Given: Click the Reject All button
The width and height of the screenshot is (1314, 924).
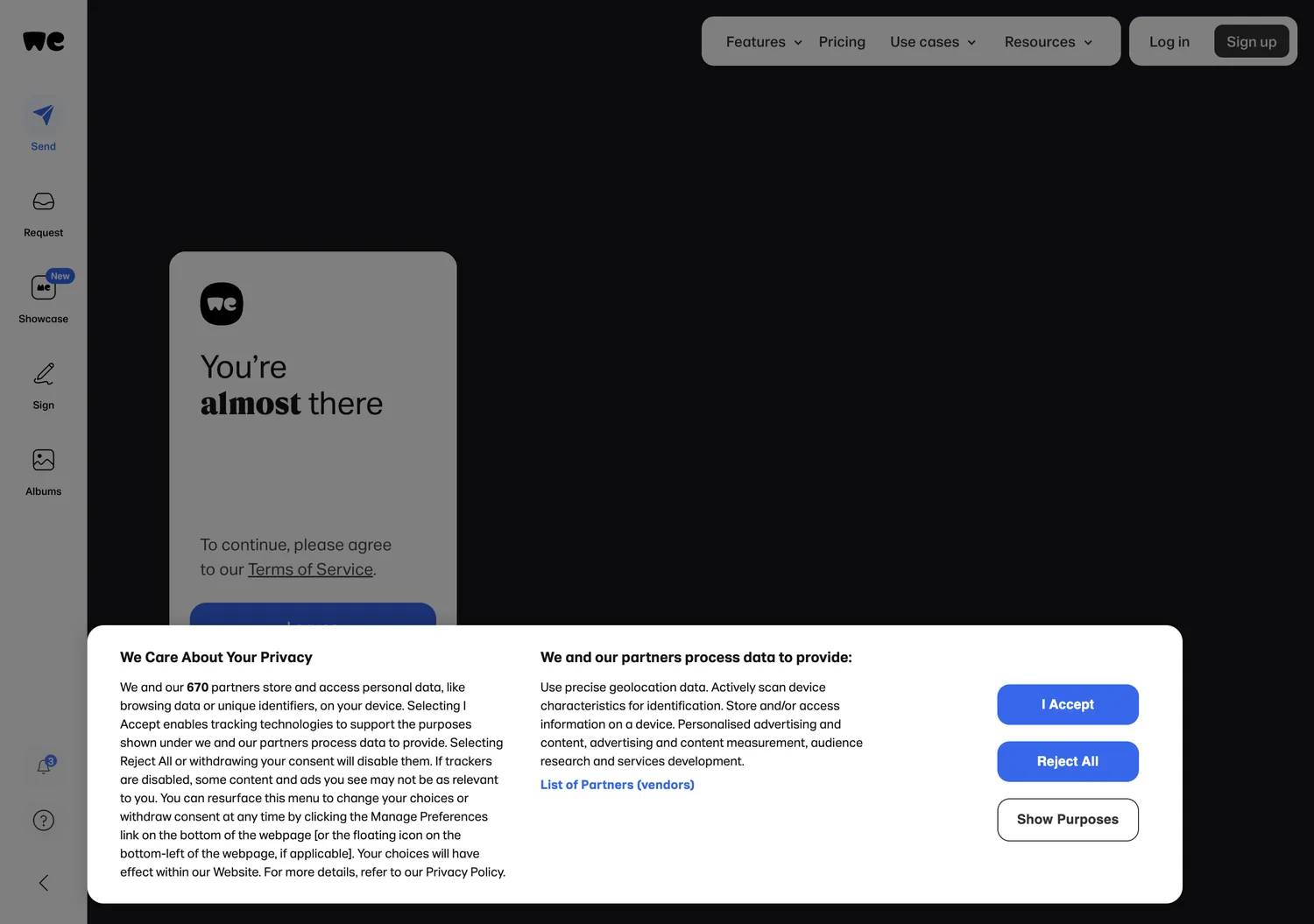Looking at the screenshot, I should coord(1068,762).
